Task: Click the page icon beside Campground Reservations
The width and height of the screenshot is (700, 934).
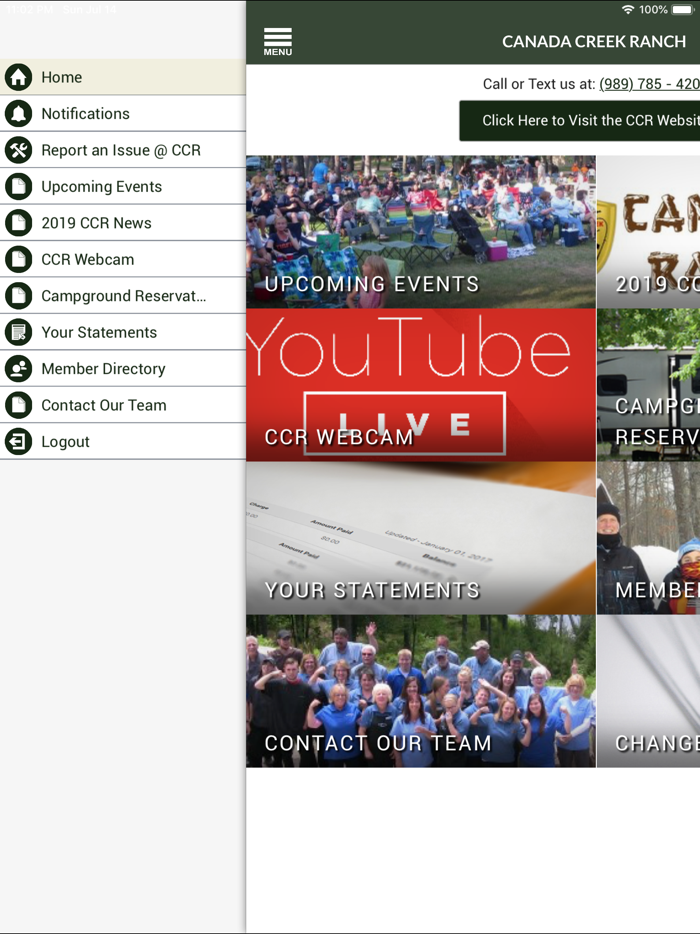Action: pyautogui.click(x=18, y=295)
